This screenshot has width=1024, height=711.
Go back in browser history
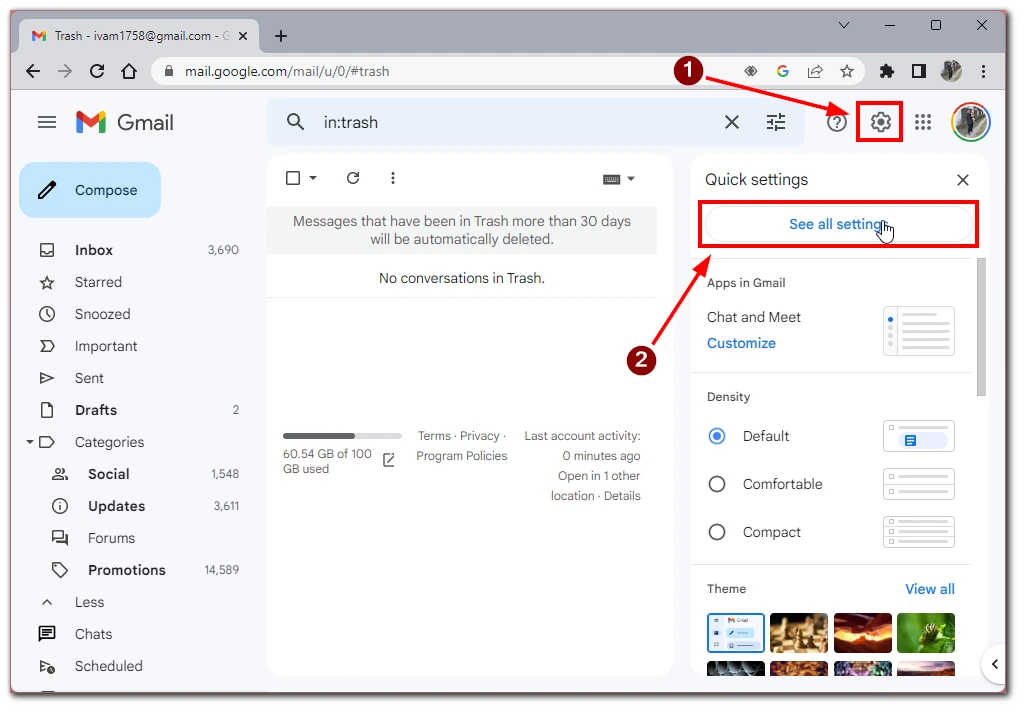pos(33,71)
